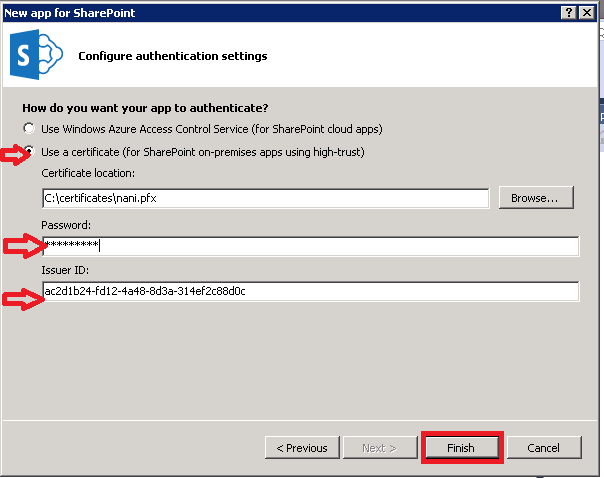
Task: Click the 'New app for SharePoint' title text
Action: pos(70,13)
